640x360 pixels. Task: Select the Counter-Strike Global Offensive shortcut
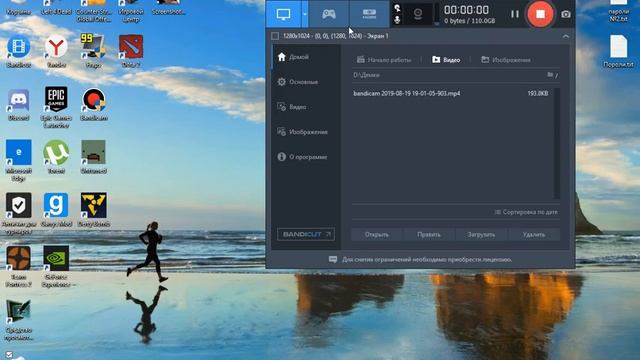[93, 11]
